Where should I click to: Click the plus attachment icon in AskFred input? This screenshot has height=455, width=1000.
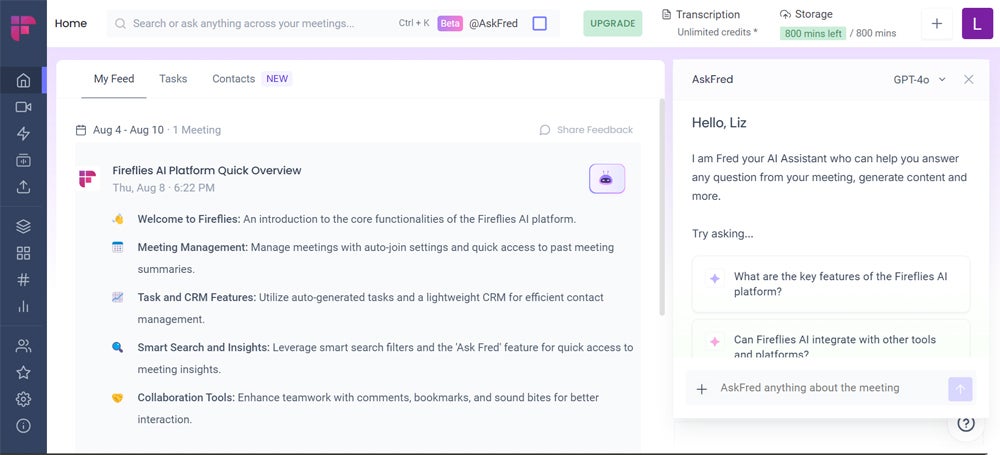pyautogui.click(x=701, y=388)
